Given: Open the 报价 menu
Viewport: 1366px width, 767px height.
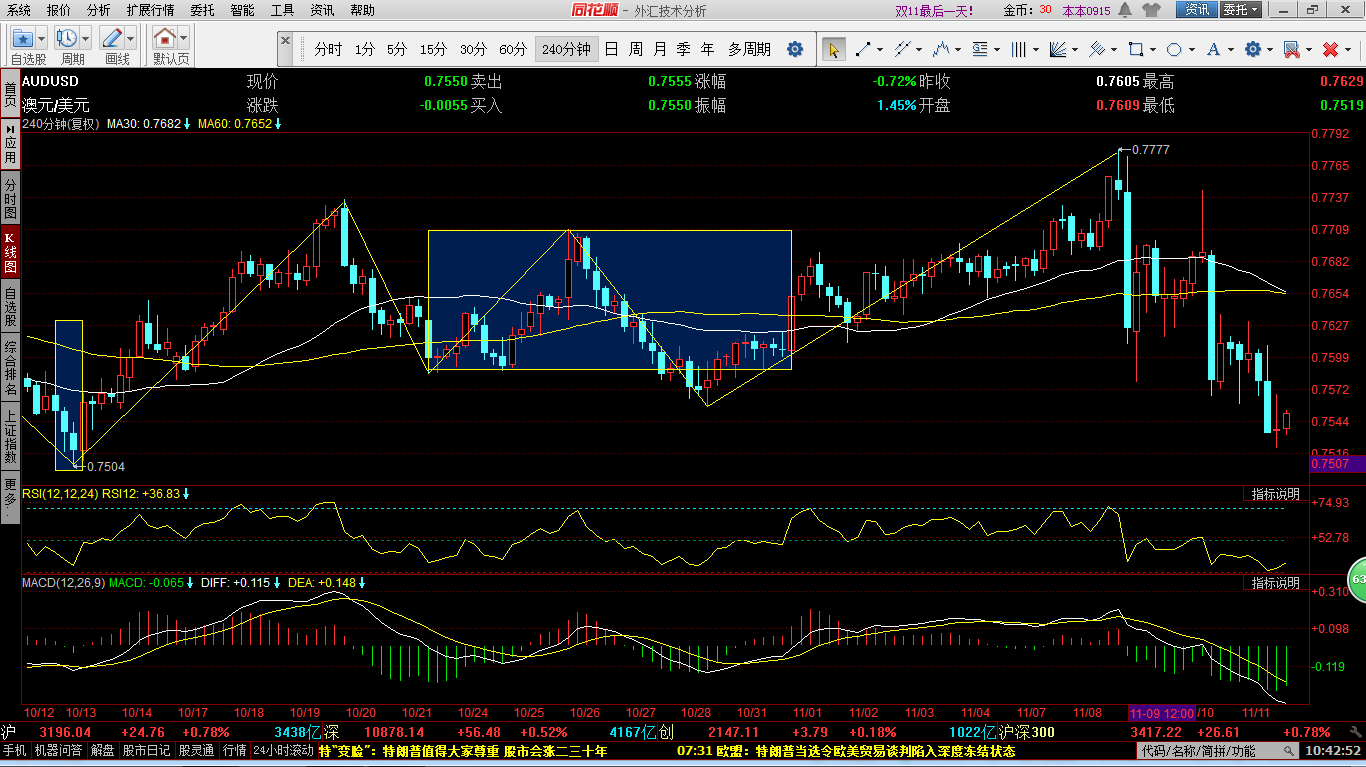Looking at the screenshot, I should (x=59, y=10).
